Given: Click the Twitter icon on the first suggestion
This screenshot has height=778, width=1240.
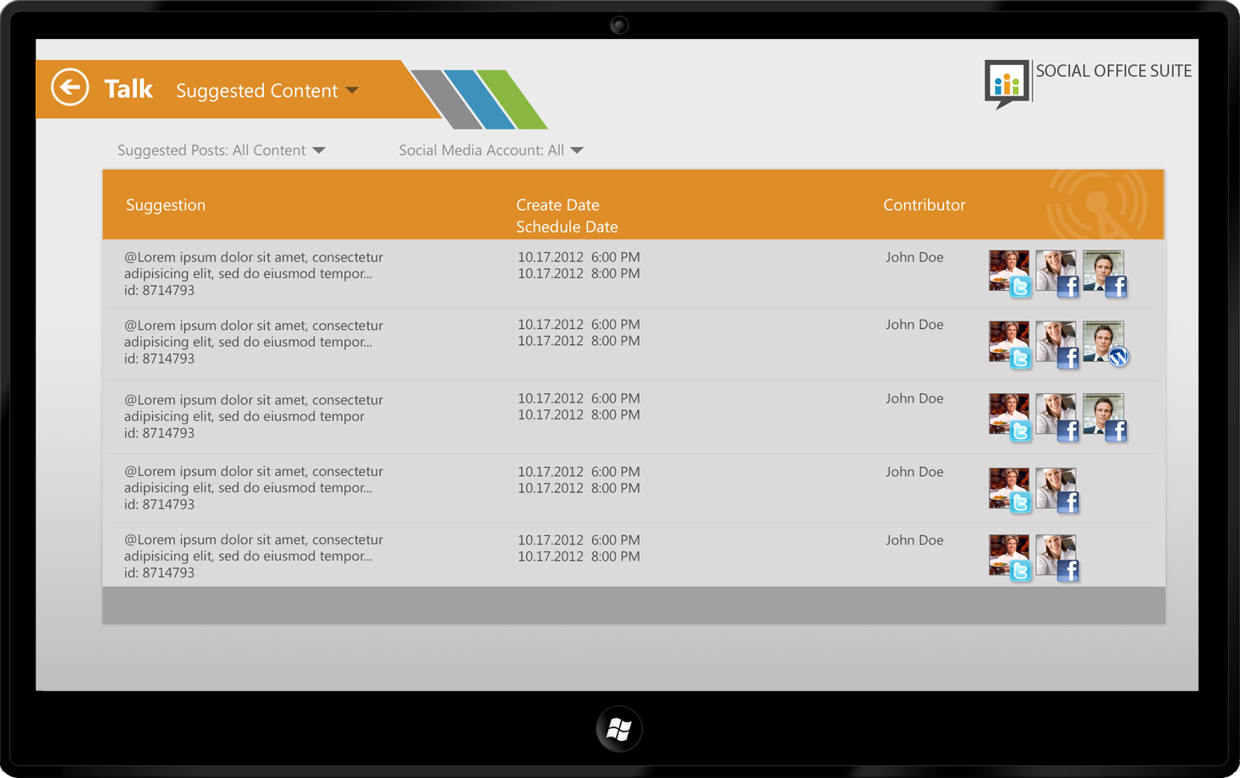Looking at the screenshot, I should pyautogui.click(x=1021, y=288).
